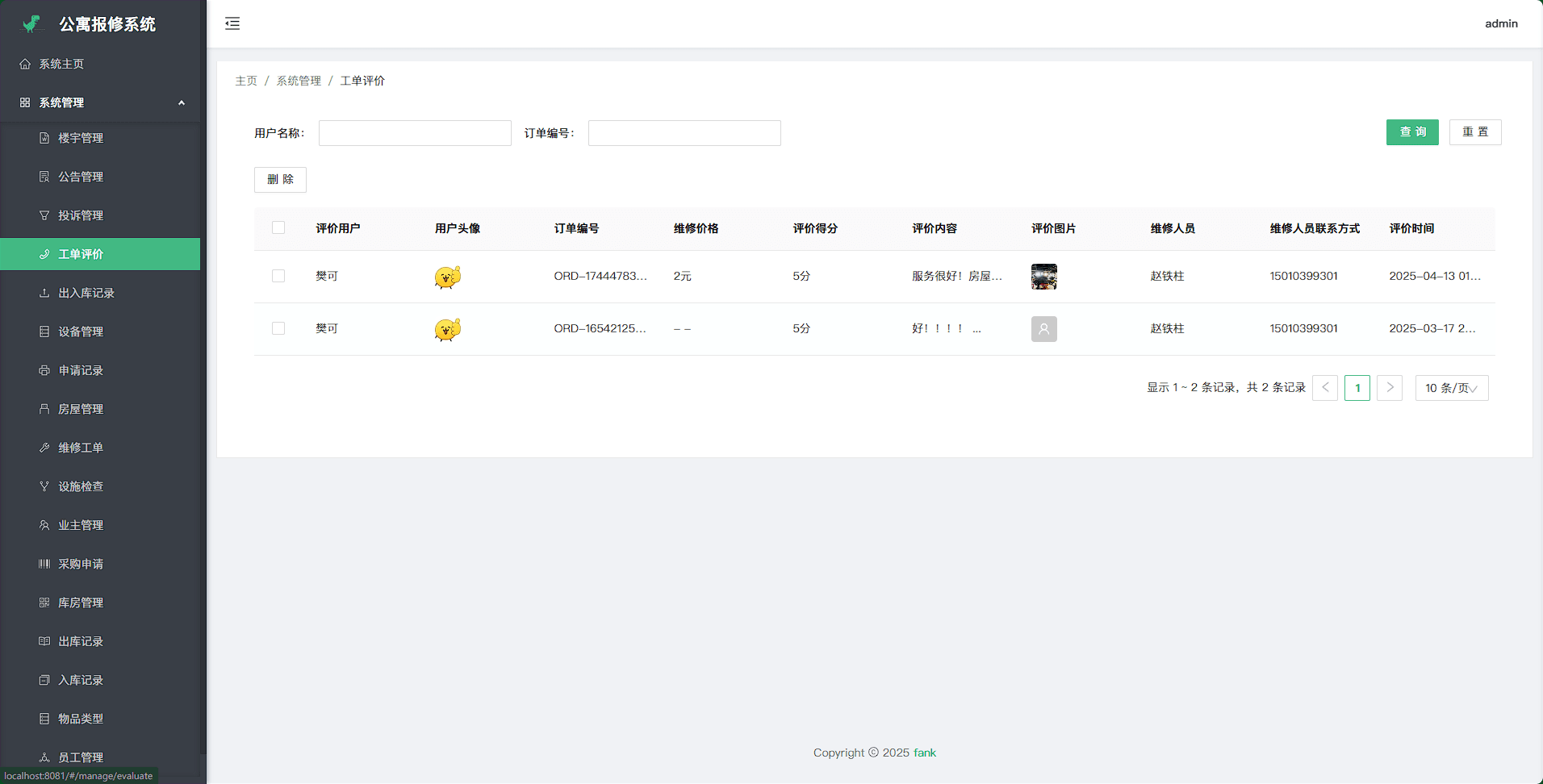Viewport: 1543px width, 784px height.
Task: Open 业主管理 in the sidebar
Action: 81,525
